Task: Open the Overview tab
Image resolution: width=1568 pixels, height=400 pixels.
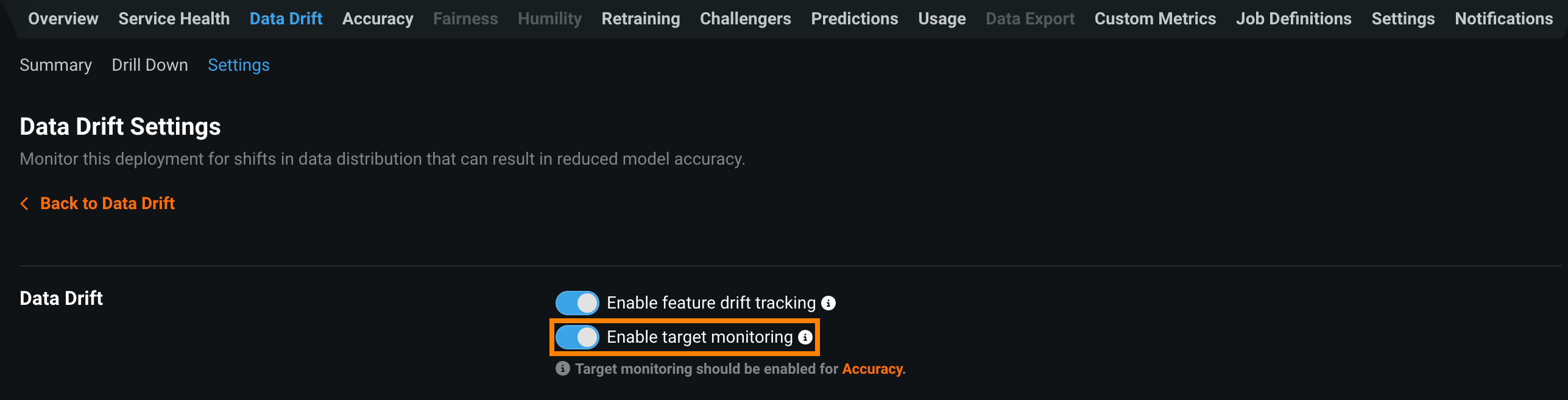Action: [63, 19]
